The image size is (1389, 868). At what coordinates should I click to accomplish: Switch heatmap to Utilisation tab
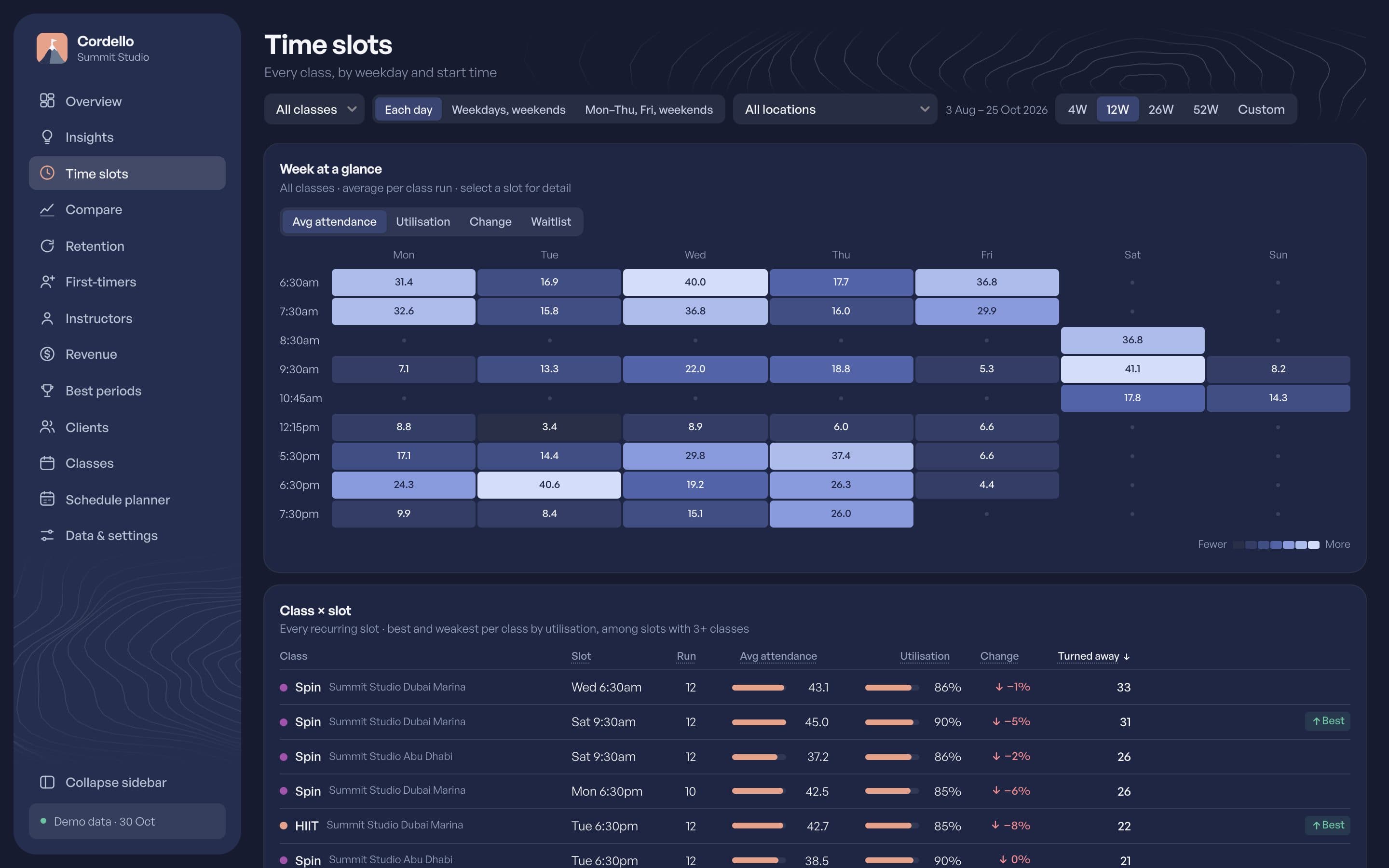point(423,222)
